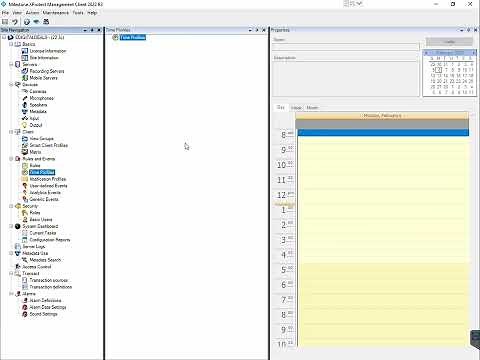Select Current Tasks in the tree
Screen dimensions: 480x360
[43, 233]
